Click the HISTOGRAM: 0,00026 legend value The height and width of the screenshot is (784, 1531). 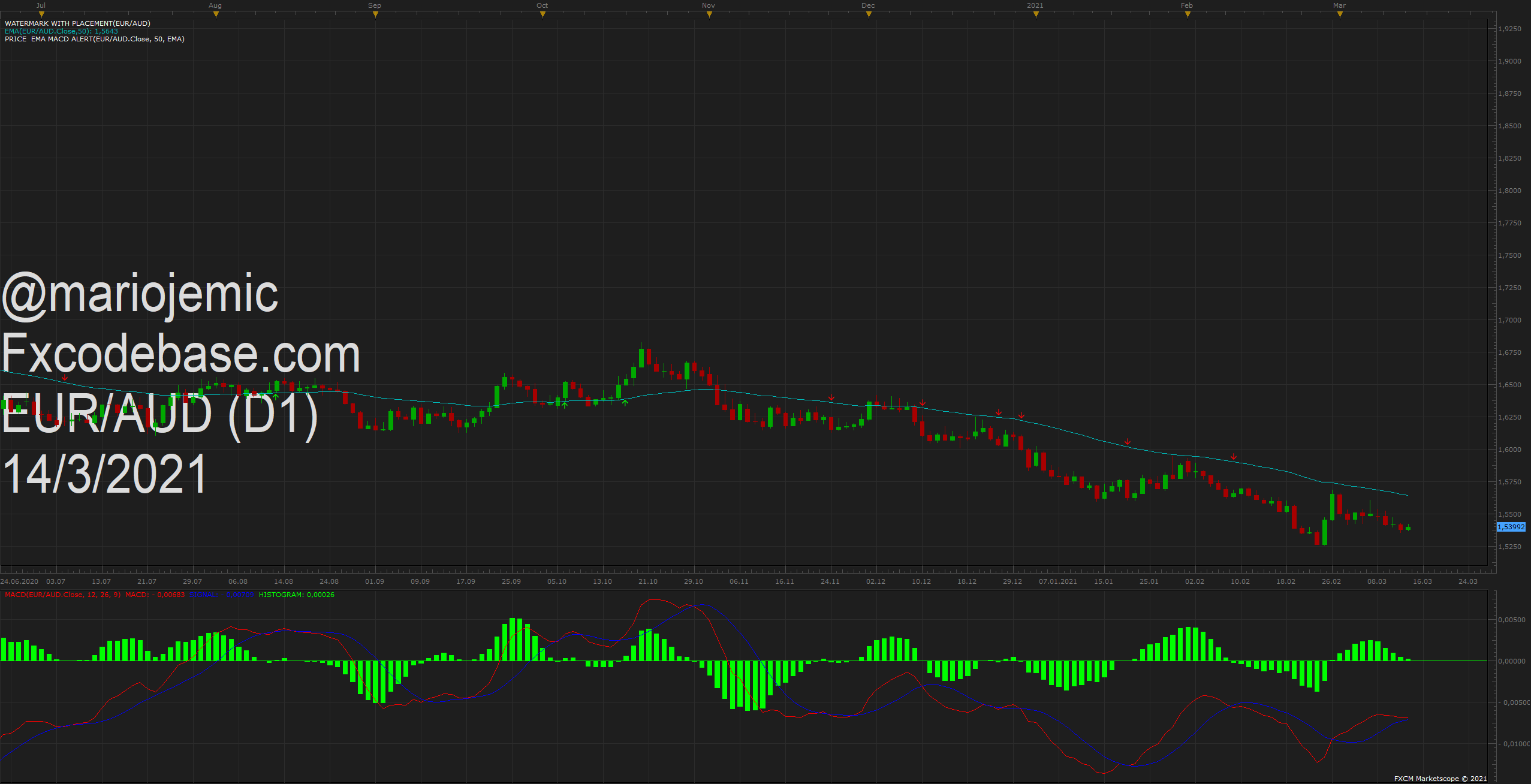tap(297, 595)
